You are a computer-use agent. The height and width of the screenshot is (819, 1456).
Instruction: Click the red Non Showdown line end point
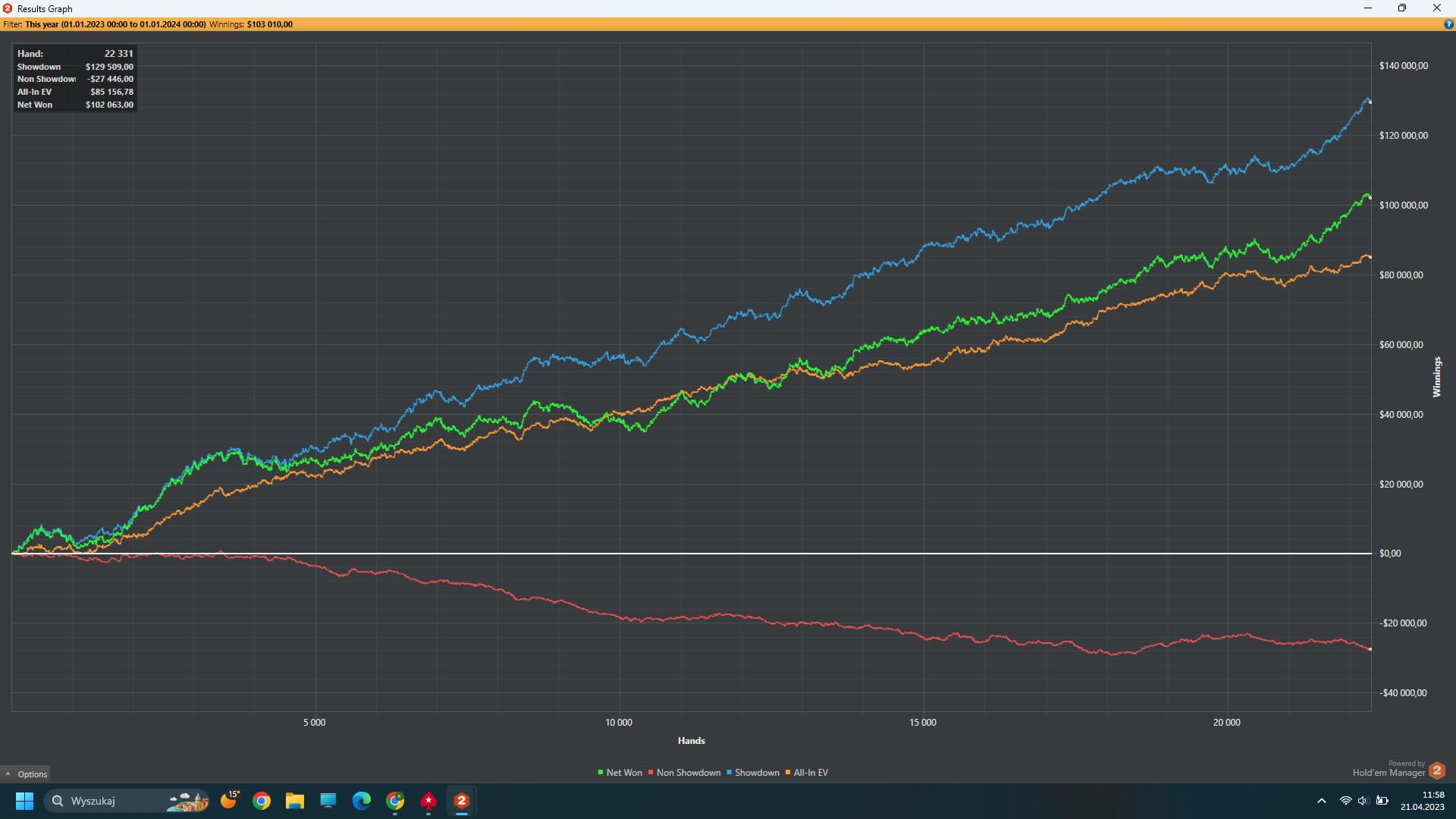[x=1370, y=649]
